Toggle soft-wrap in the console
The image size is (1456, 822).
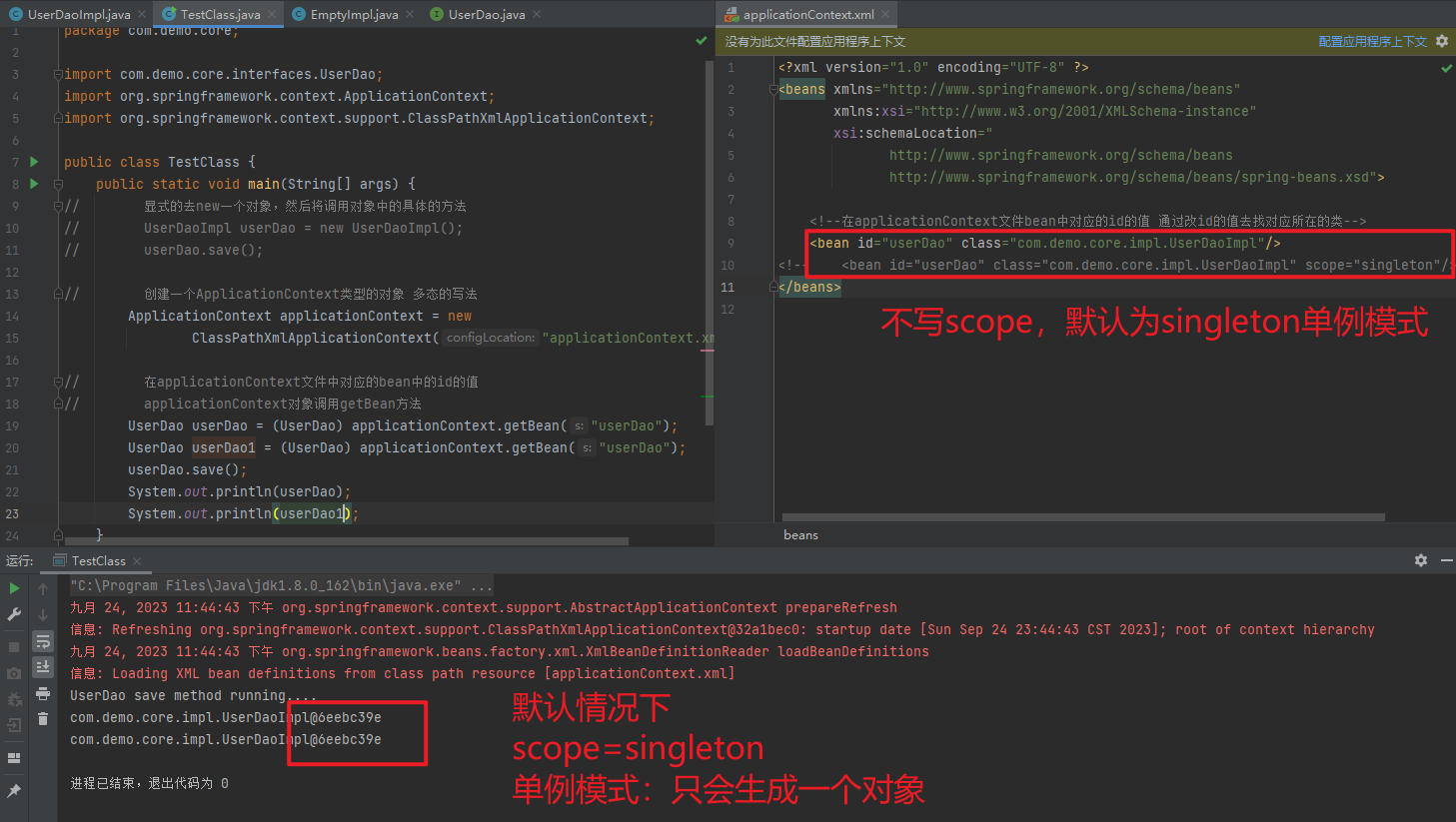click(43, 641)
